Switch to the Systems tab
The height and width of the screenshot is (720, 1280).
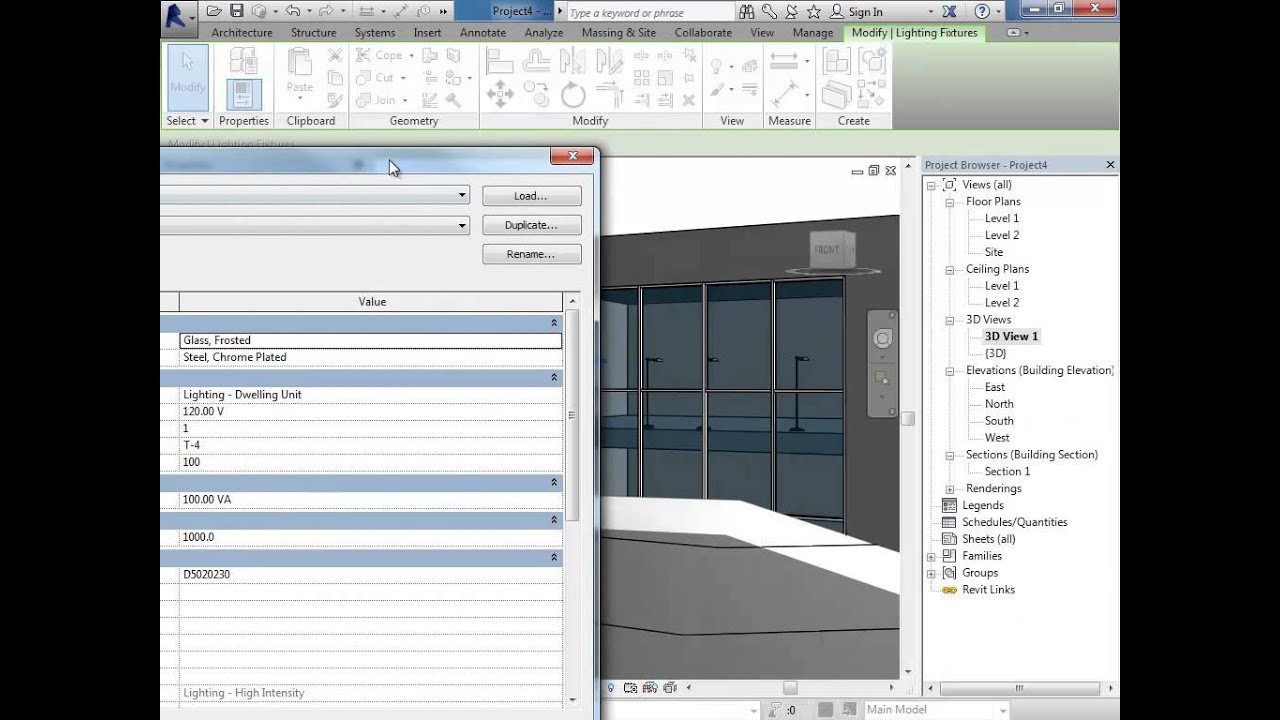click(x=375, y=33)
